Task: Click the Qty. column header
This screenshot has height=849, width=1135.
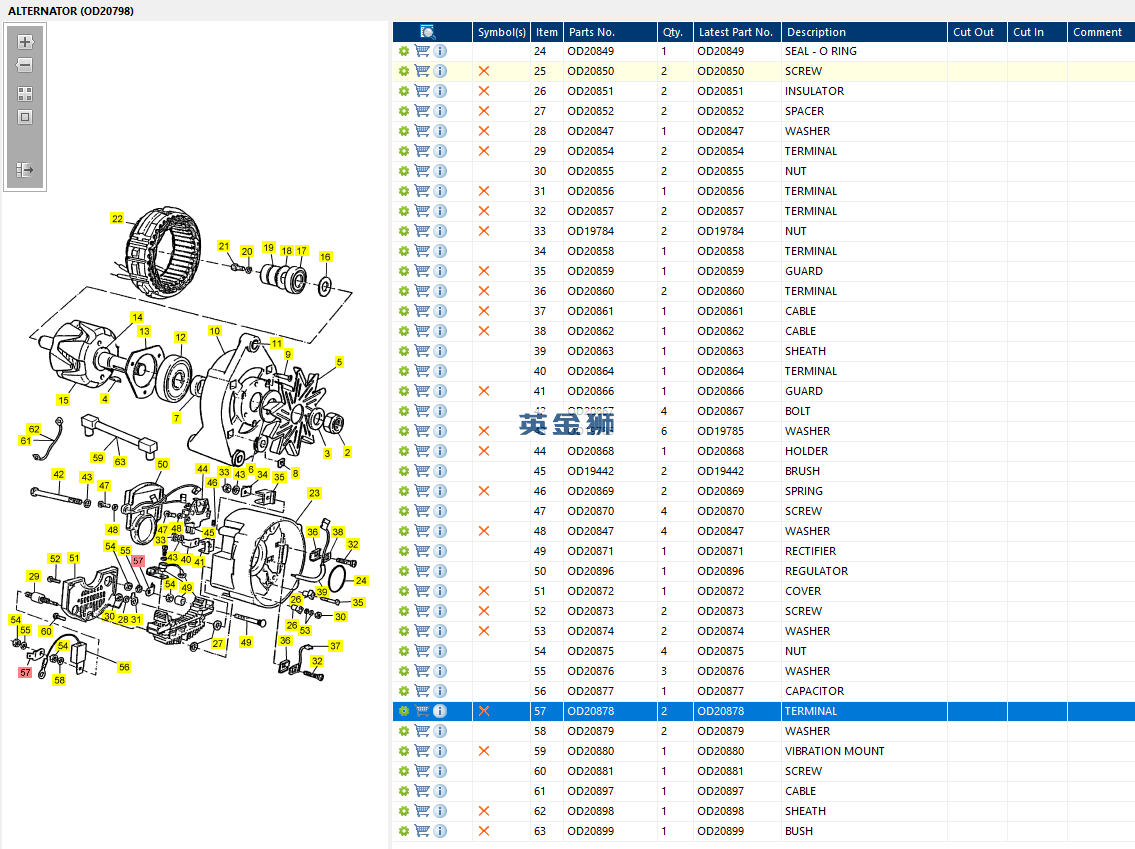Action: pyautogui.click(x=671, y=32)
